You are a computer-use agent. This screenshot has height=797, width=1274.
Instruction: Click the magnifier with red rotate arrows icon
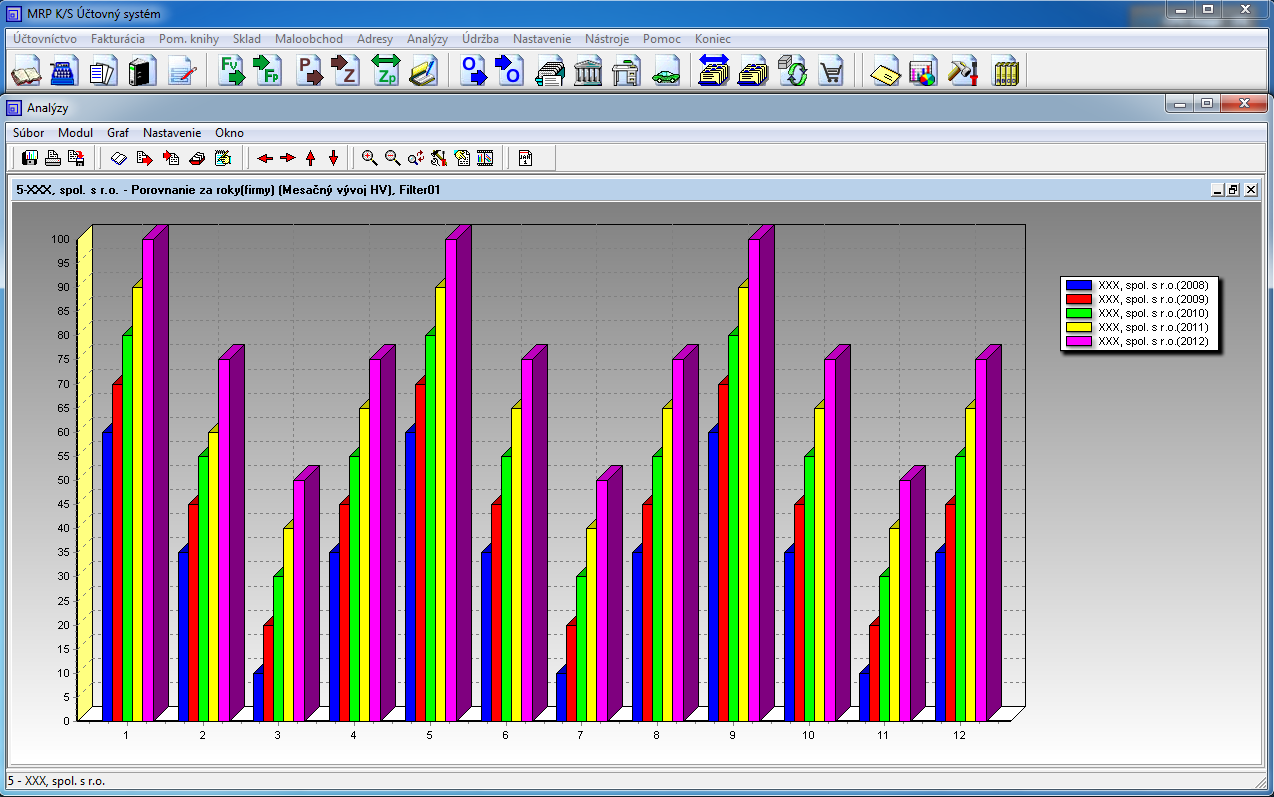416,157
